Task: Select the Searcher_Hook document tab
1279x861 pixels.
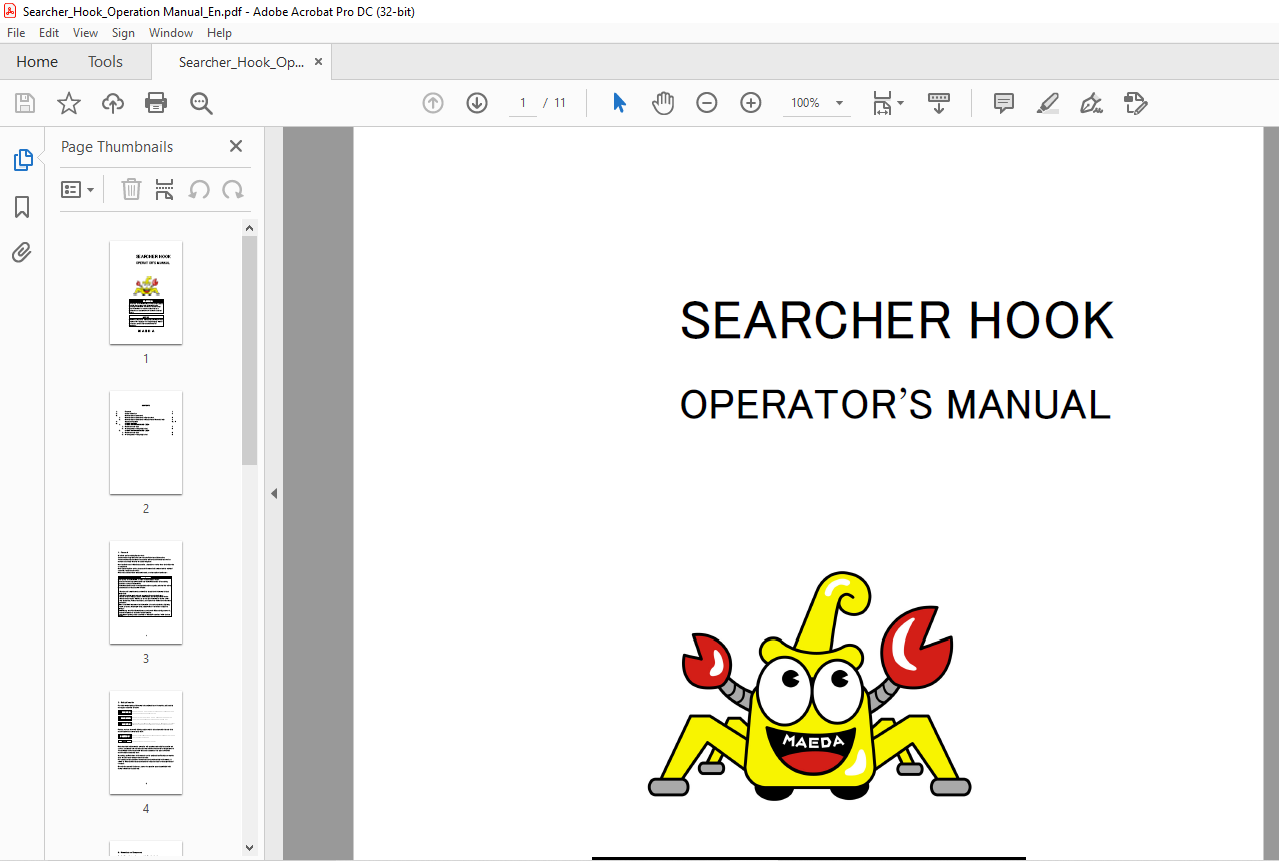Action: coord(241,62)
